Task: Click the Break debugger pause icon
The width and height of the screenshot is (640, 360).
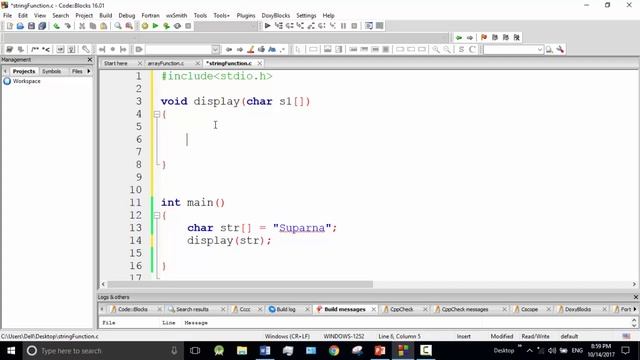Action: coord(343,26)
